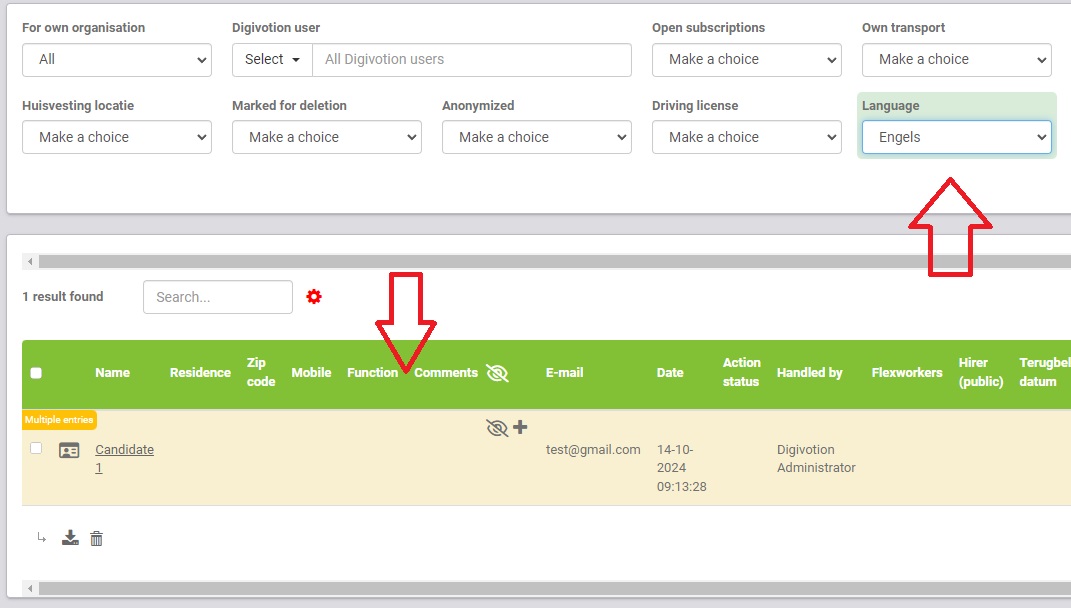Click the Multiple entries badge

(x=60, y=420)
